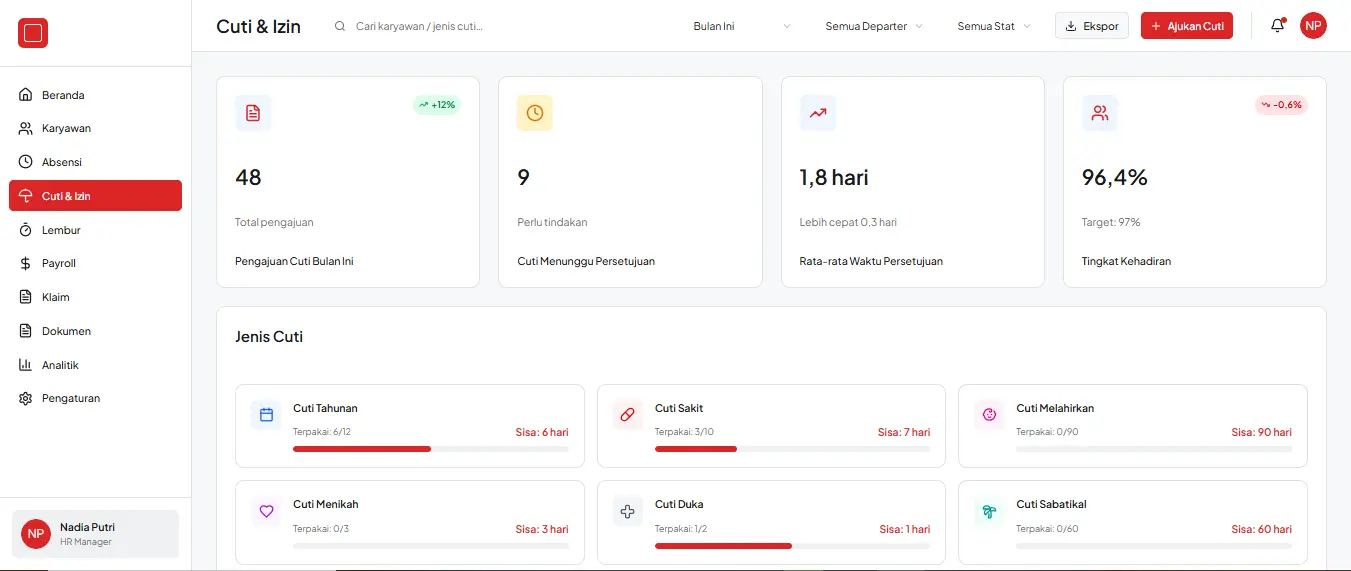
Task: Click the red app logo icon
Action: pos(33,33)
